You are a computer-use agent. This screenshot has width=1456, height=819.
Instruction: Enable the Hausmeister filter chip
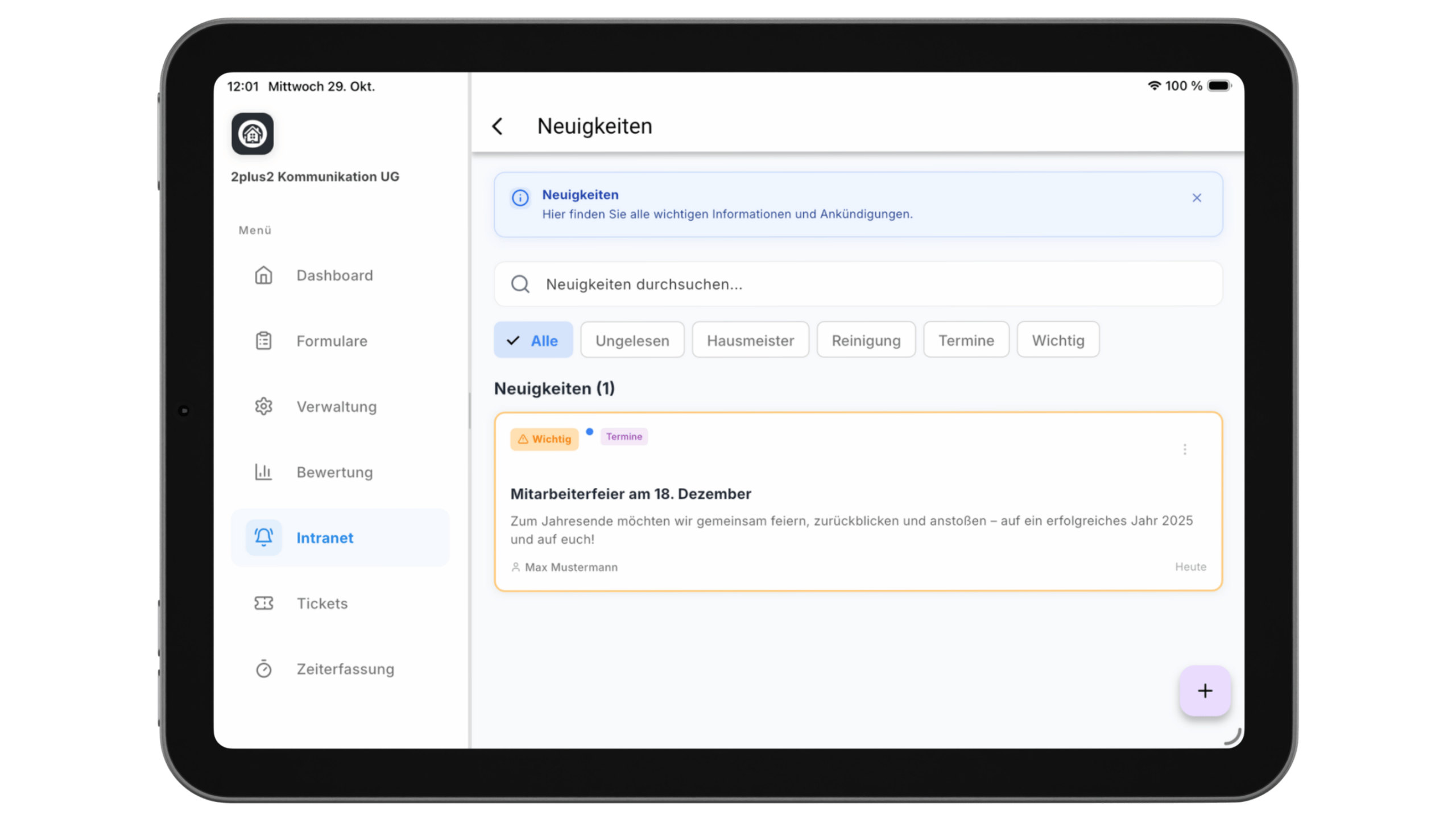[x=750, y=340]
